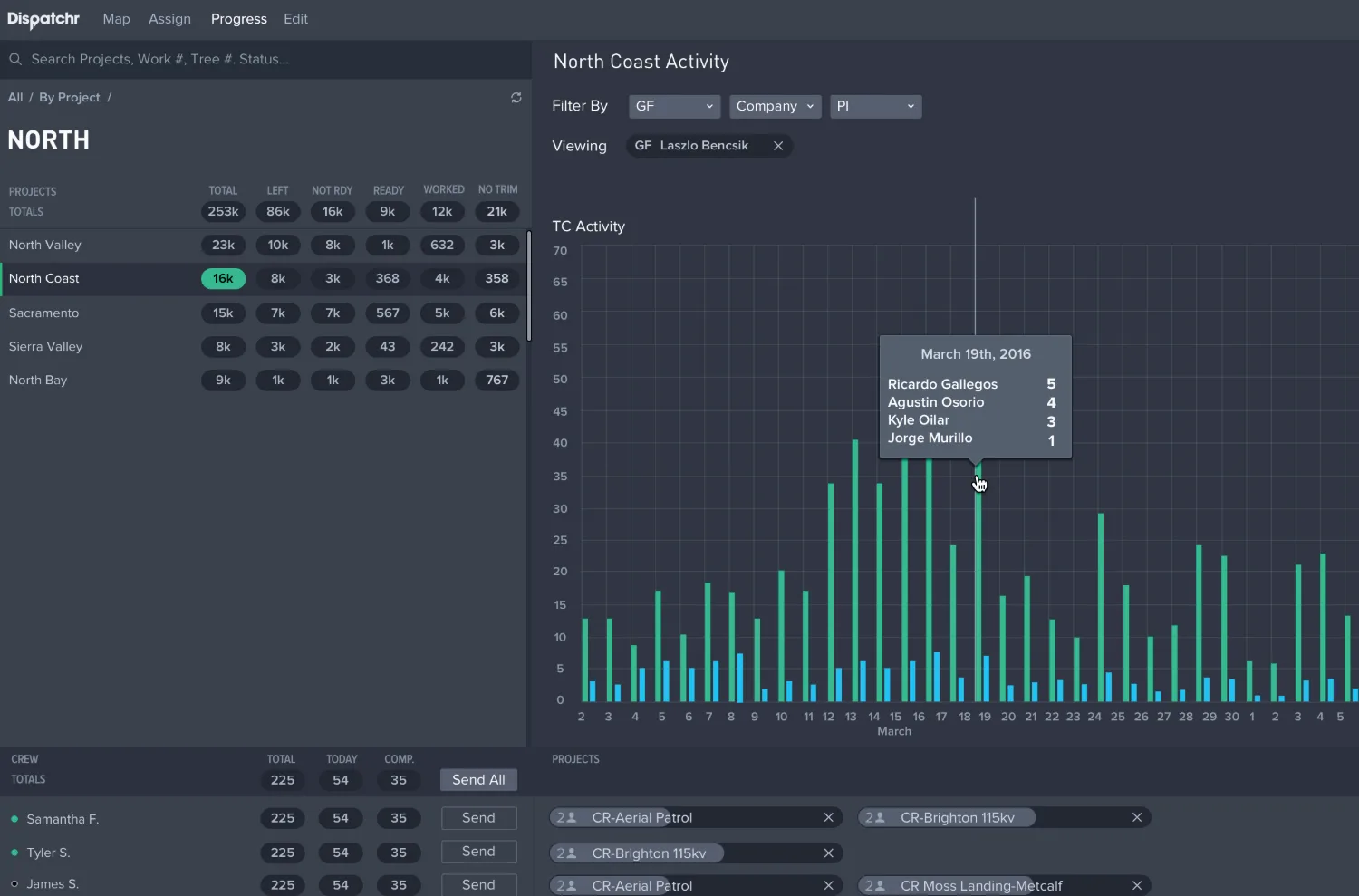Toggle Tyler S. status dot

pos(14,853)
